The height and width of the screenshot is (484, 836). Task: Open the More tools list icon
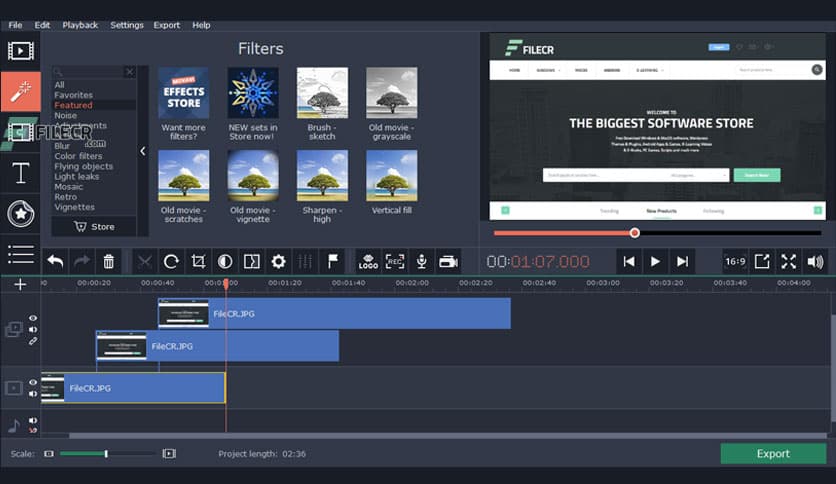(21, 254)
